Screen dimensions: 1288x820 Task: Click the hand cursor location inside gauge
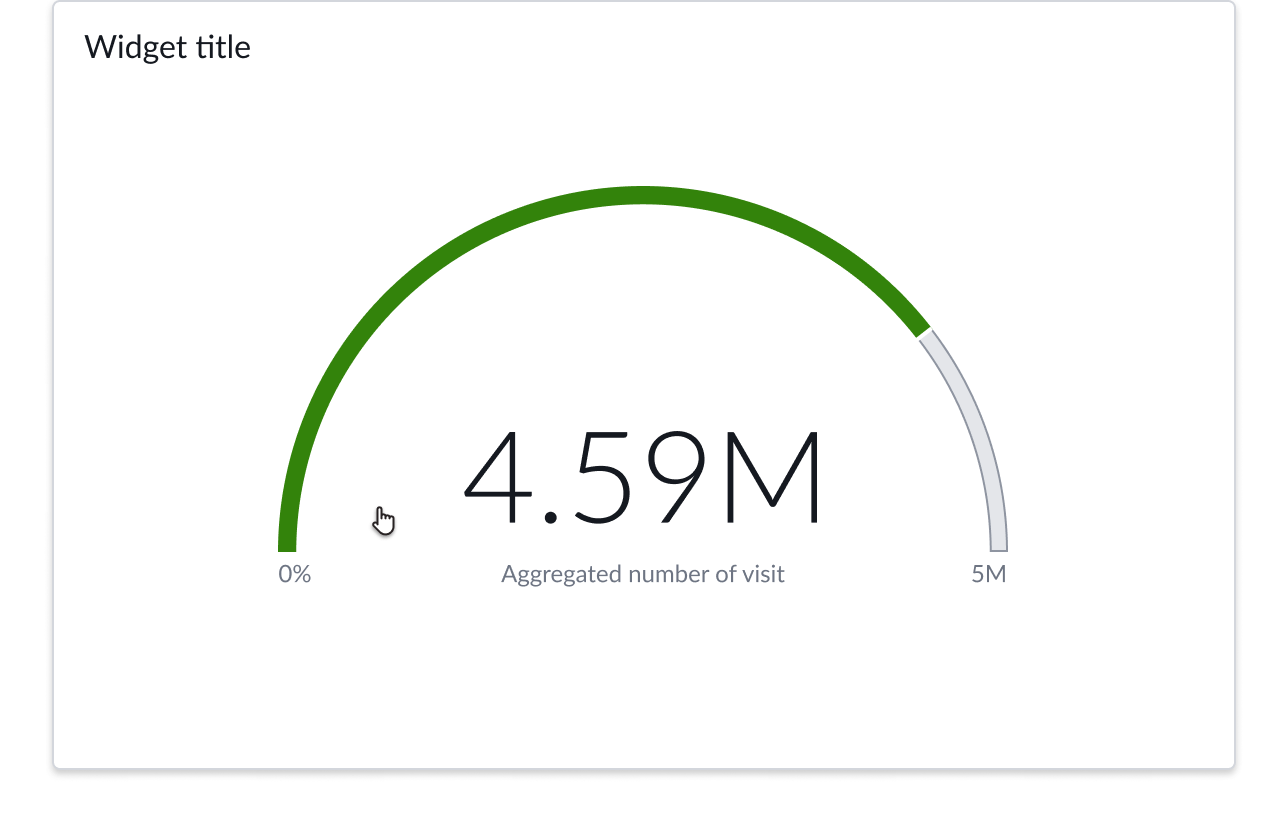383,519
